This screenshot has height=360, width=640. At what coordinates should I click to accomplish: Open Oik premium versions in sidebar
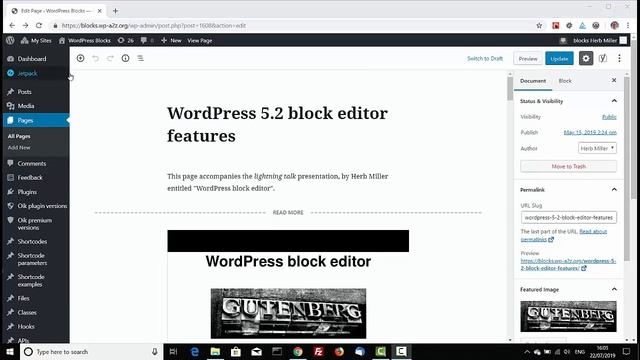[x=35, y=224]
